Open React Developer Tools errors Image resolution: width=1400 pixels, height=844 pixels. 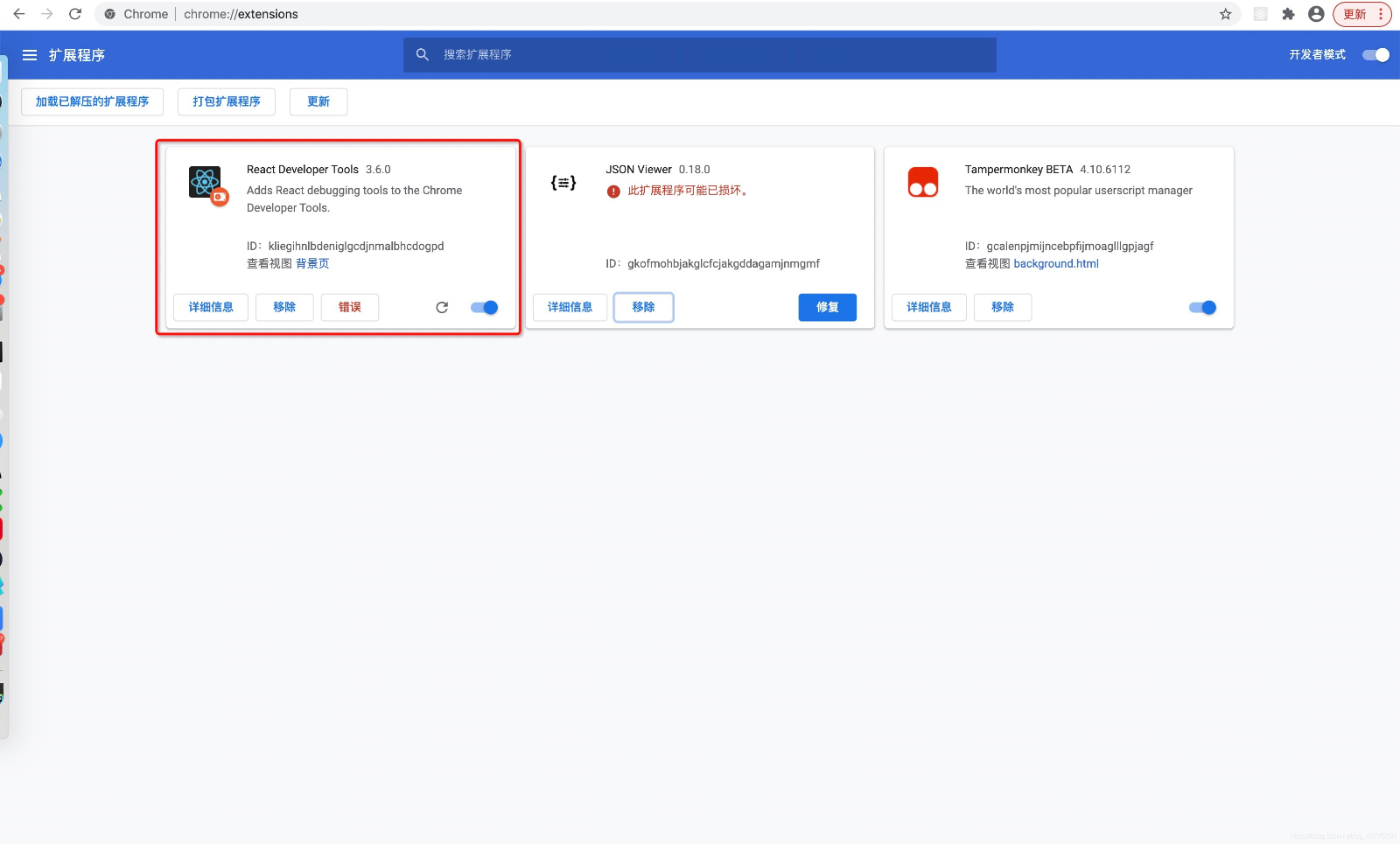tap(350, 307)
